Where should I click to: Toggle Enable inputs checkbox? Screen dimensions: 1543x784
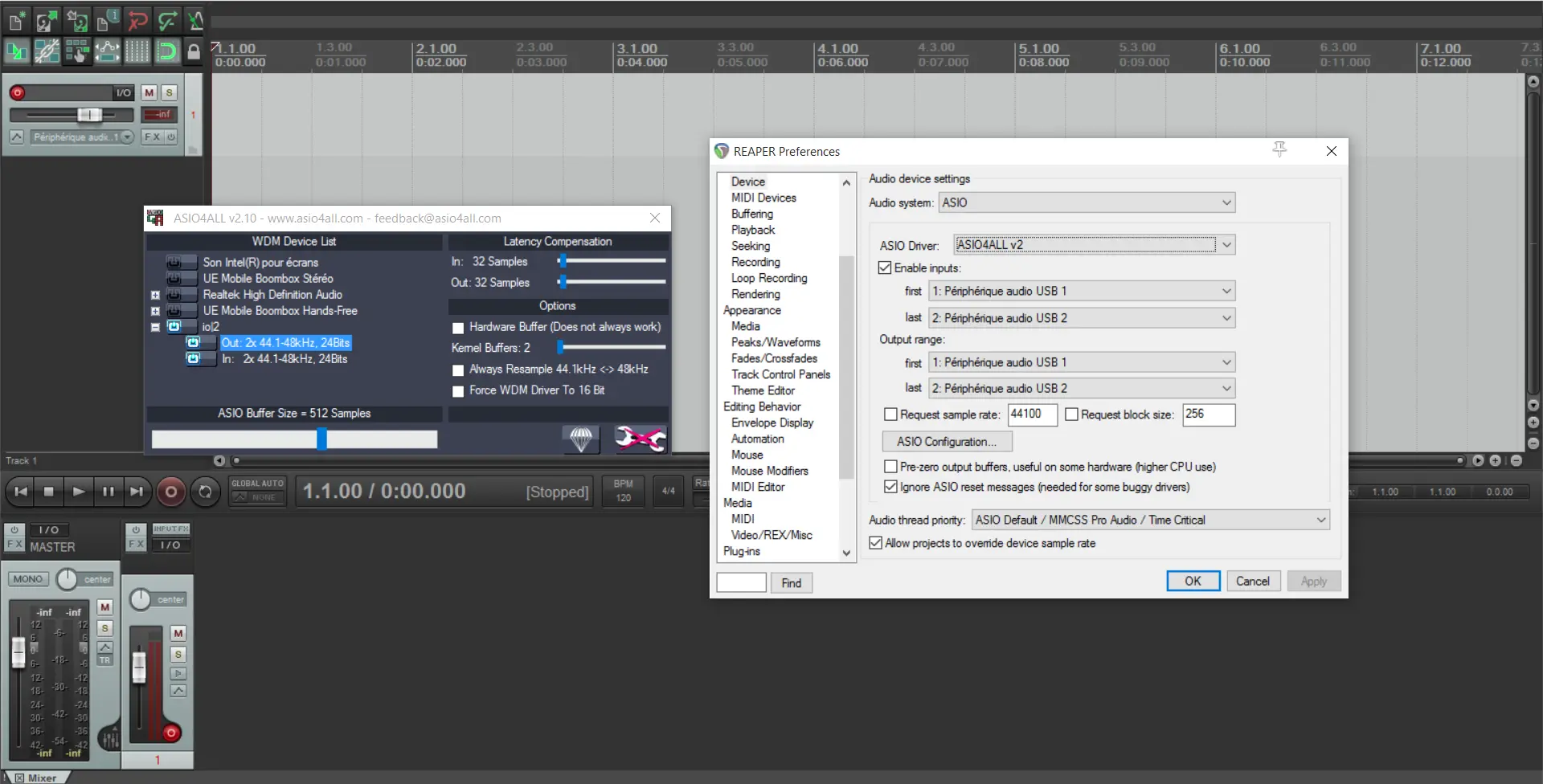[885, 267]
